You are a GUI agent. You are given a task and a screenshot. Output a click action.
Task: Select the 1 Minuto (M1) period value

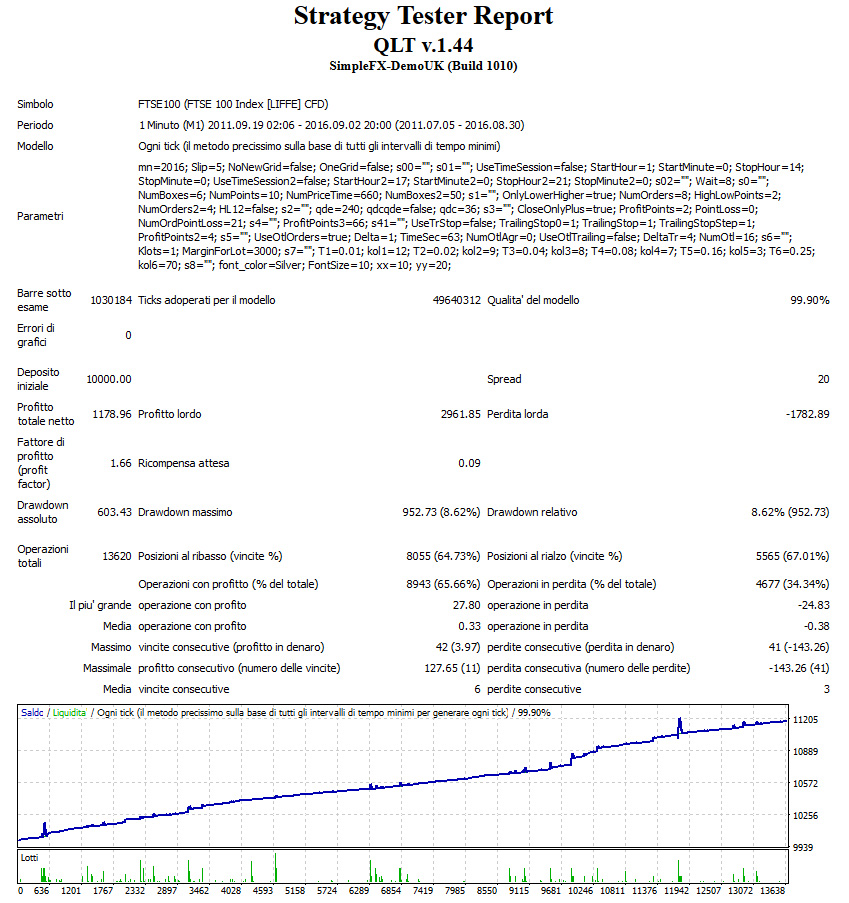coord(331,125)
